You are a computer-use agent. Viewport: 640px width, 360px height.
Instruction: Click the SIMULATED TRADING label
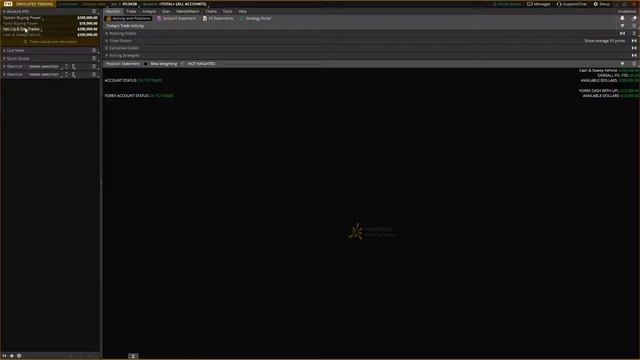34,4
